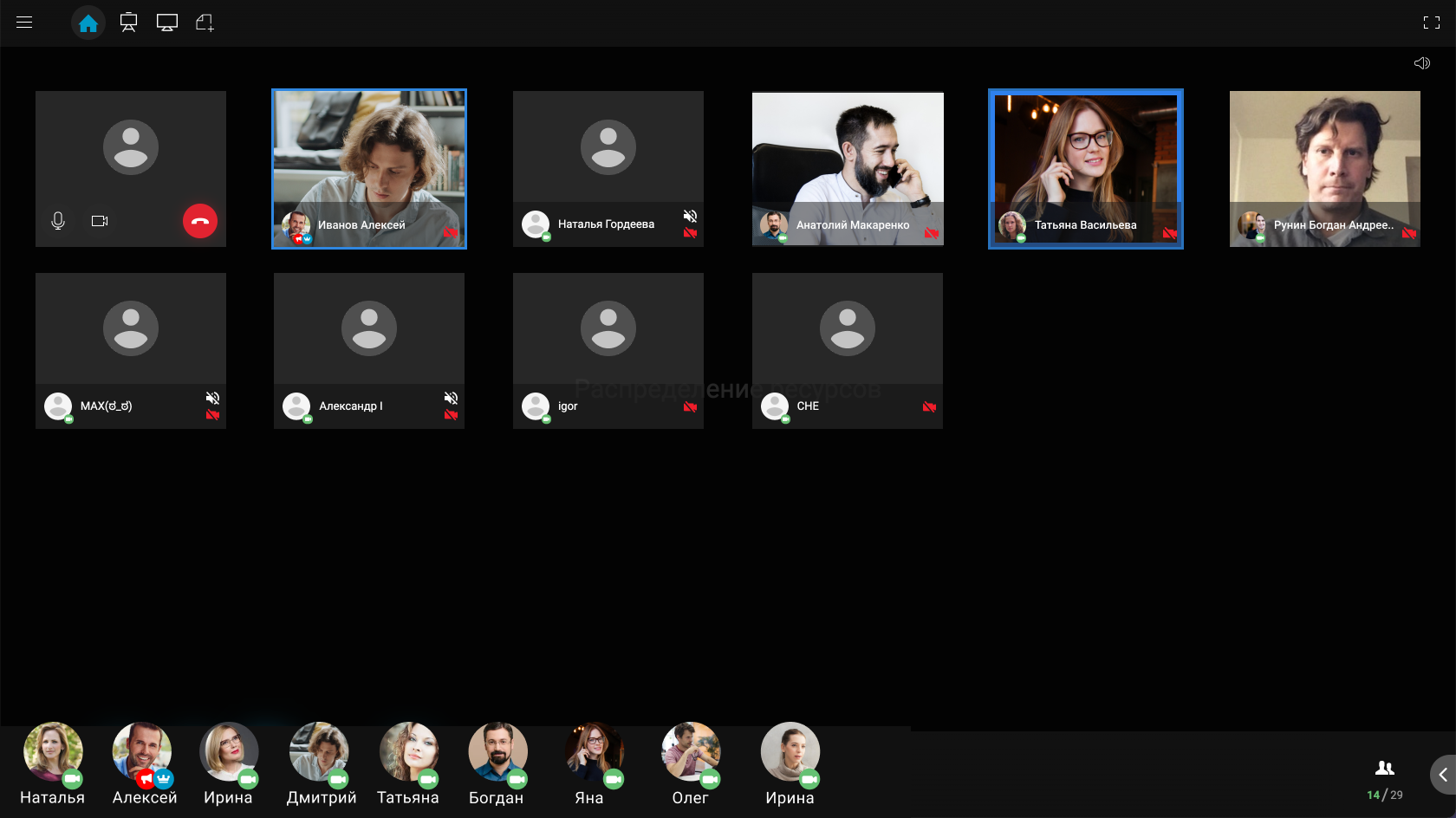Start screen sharing with monitor icon
This screenshot has height=818, width=1456.
coord(167,23)
